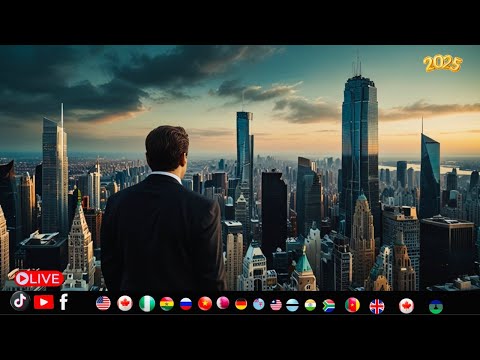Choose the green-white Nigeria flag icon
This screenshot has height=360, width=480.
(147, 304)
